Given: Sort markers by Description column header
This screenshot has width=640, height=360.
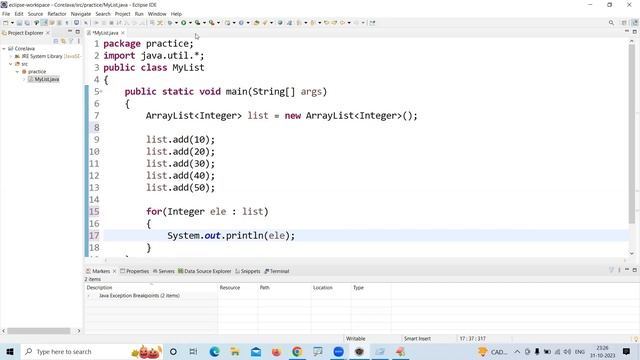Looking at the screenshot, I should 150,288.
